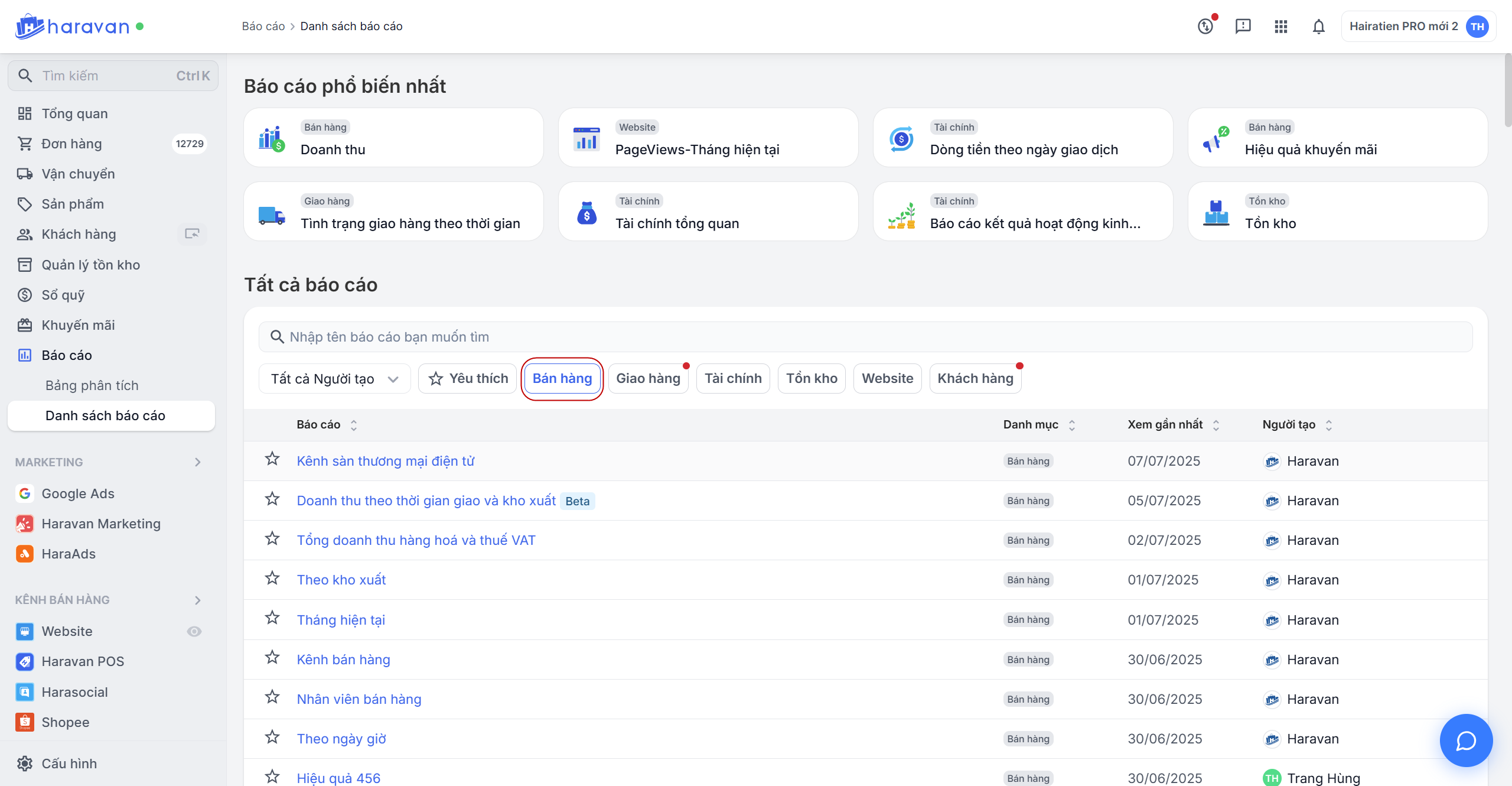This screenshot has height=786, width=1512.
Task: Switch to Tài chính filter tab
Action: click(x=732, y=379)
